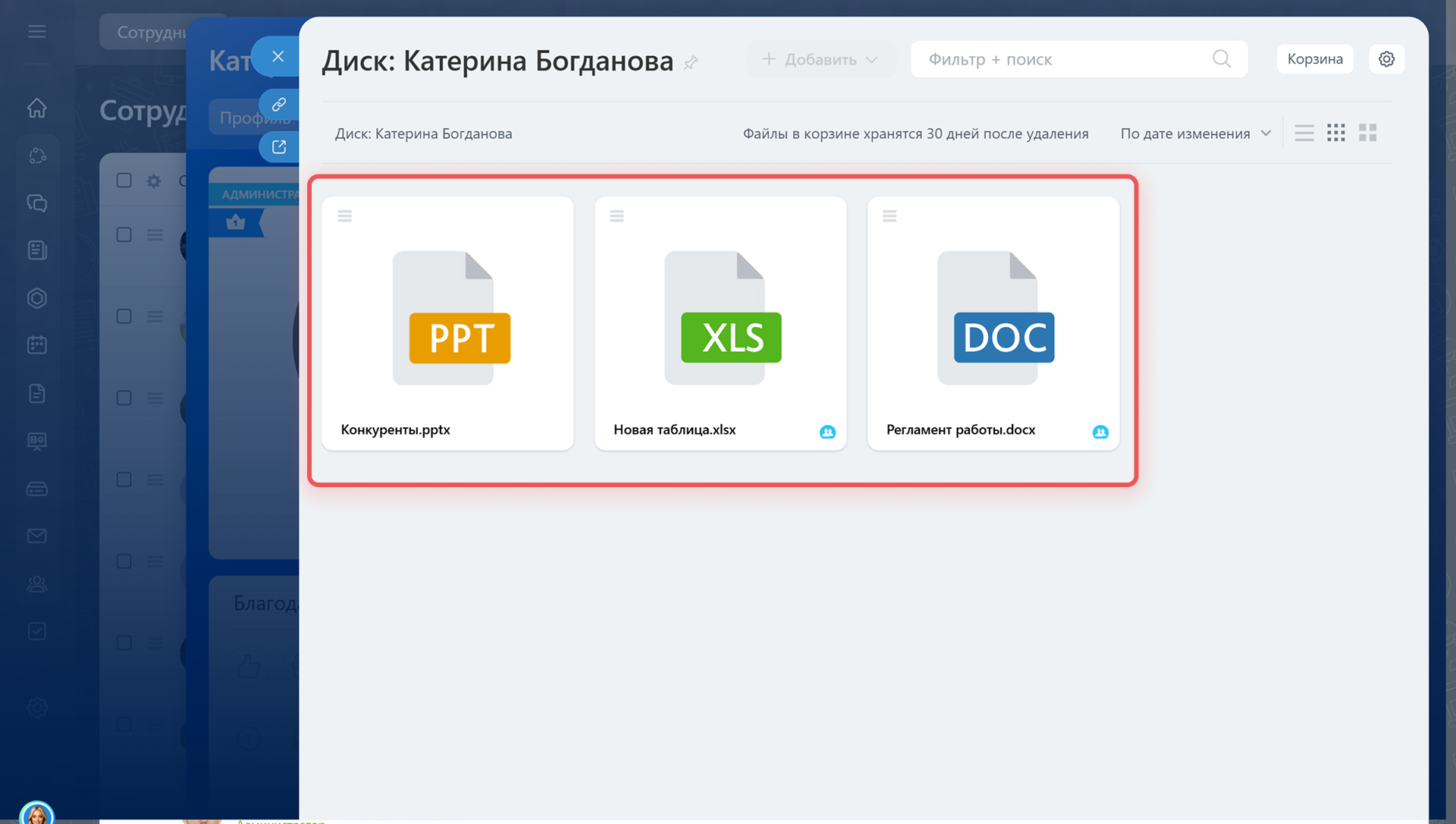This screenshot has height=824, width=1456.
Task: Open slider in new window icon
Action: (279, 147)
